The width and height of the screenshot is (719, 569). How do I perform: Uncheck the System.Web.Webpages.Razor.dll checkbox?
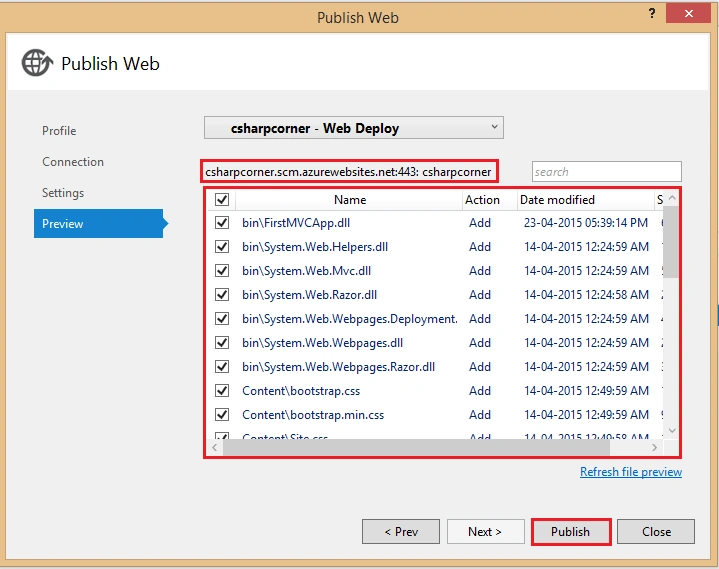coord(222,366)
